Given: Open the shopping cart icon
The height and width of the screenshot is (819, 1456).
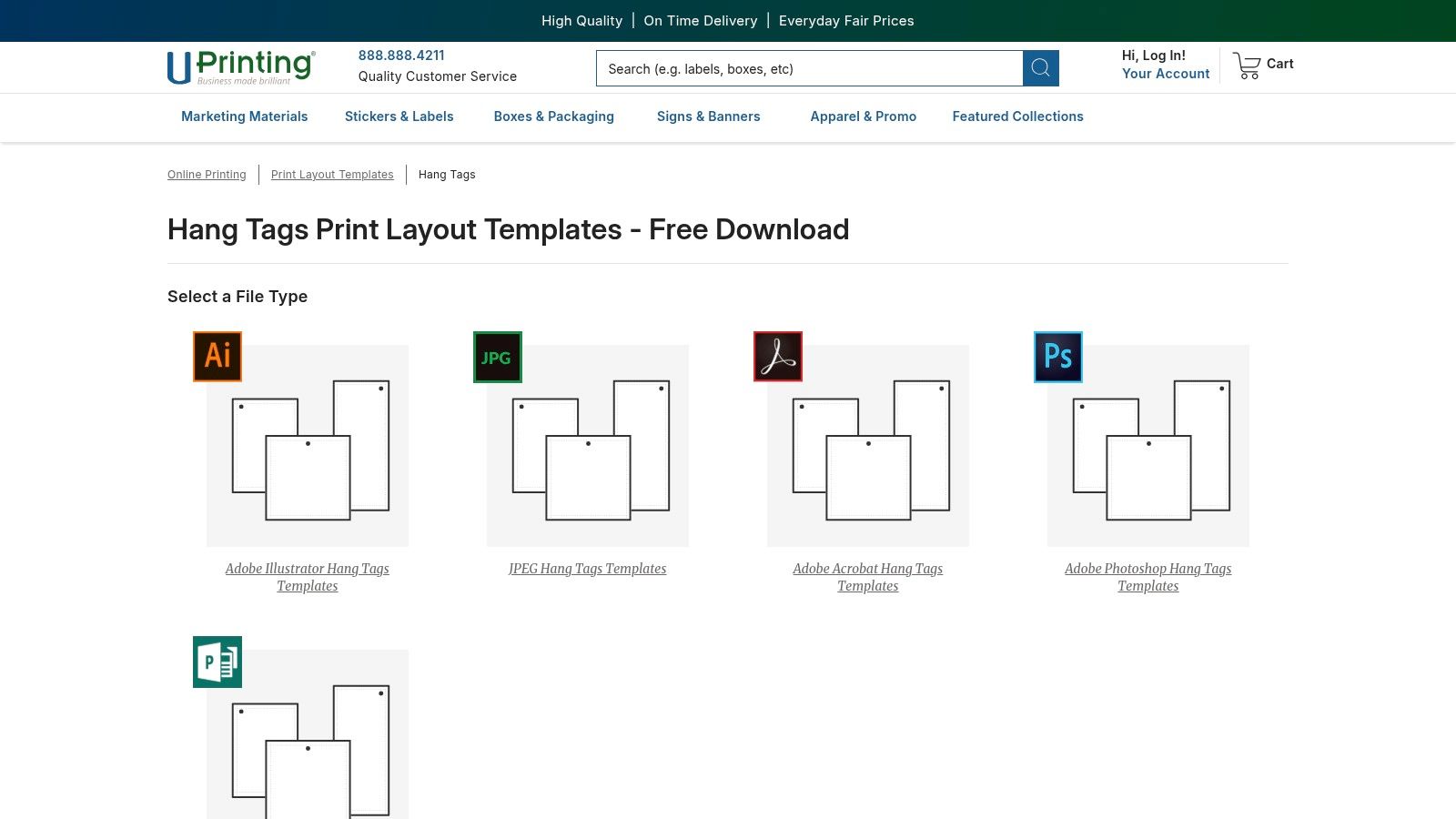Looking at the screenshot, I should click(x=1247, y=66).
